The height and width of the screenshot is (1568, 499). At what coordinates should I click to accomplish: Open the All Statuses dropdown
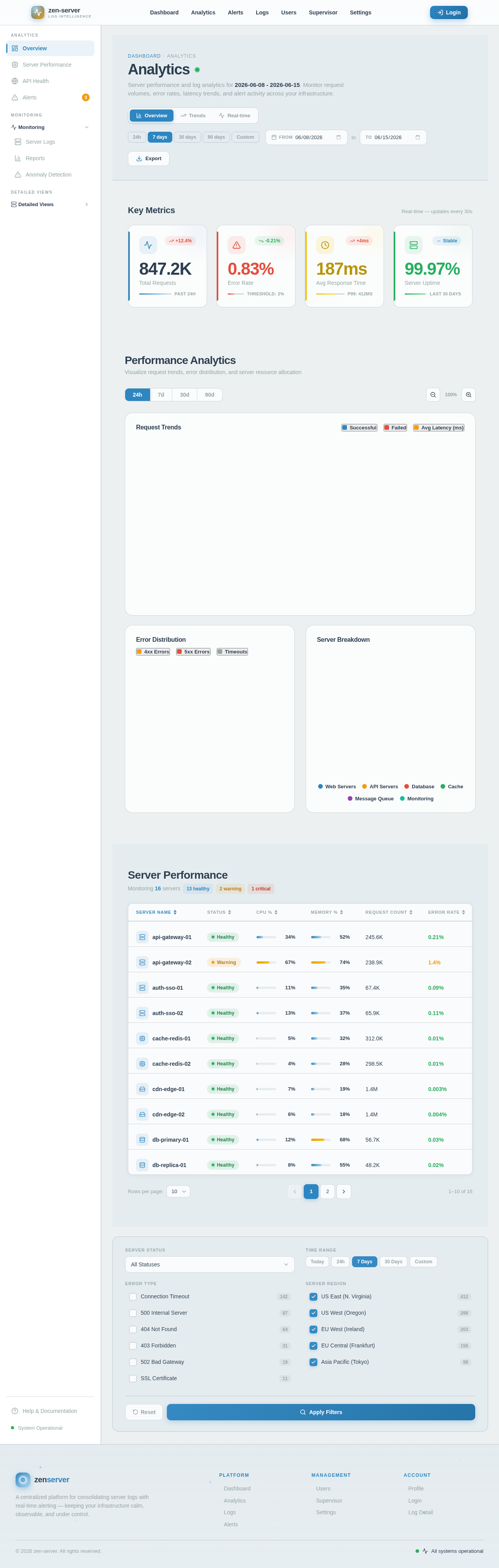pos(210,1264)
